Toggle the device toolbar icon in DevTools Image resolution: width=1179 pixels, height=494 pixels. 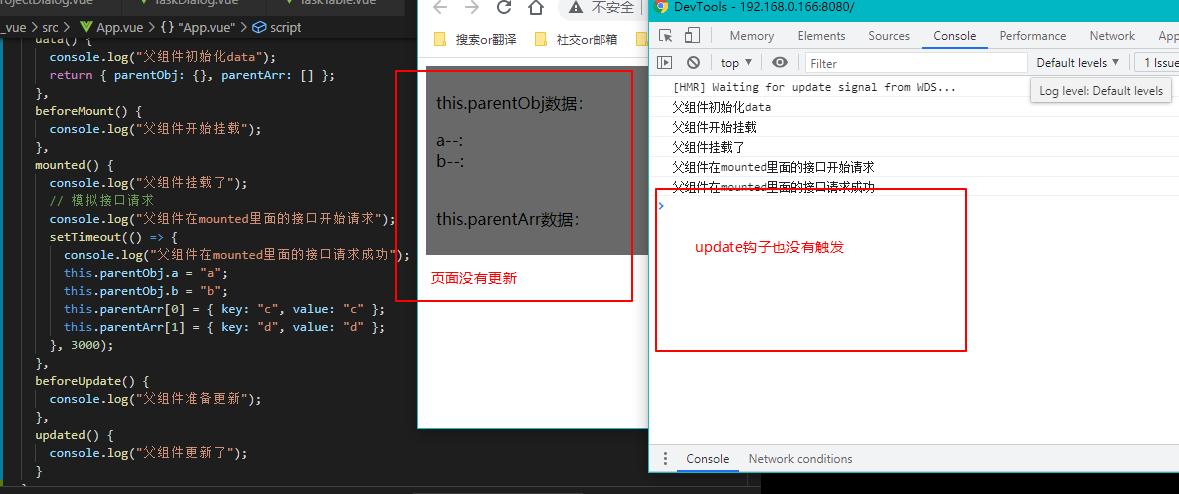[692, 36]
